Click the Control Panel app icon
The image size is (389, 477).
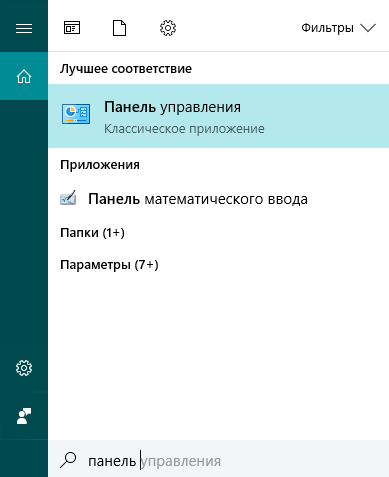[x=76, y=114]
